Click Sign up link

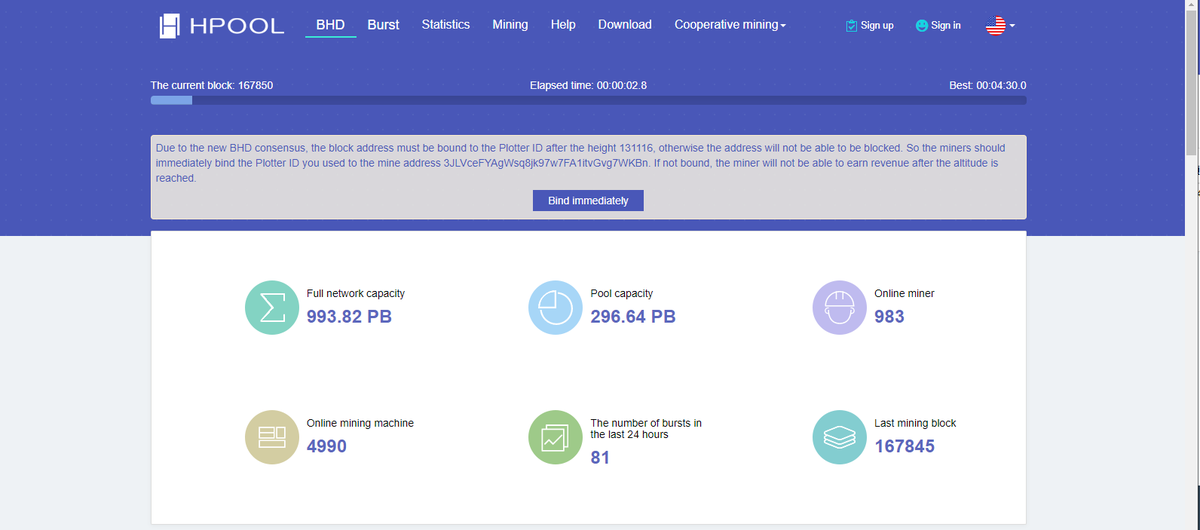point(869,26)
